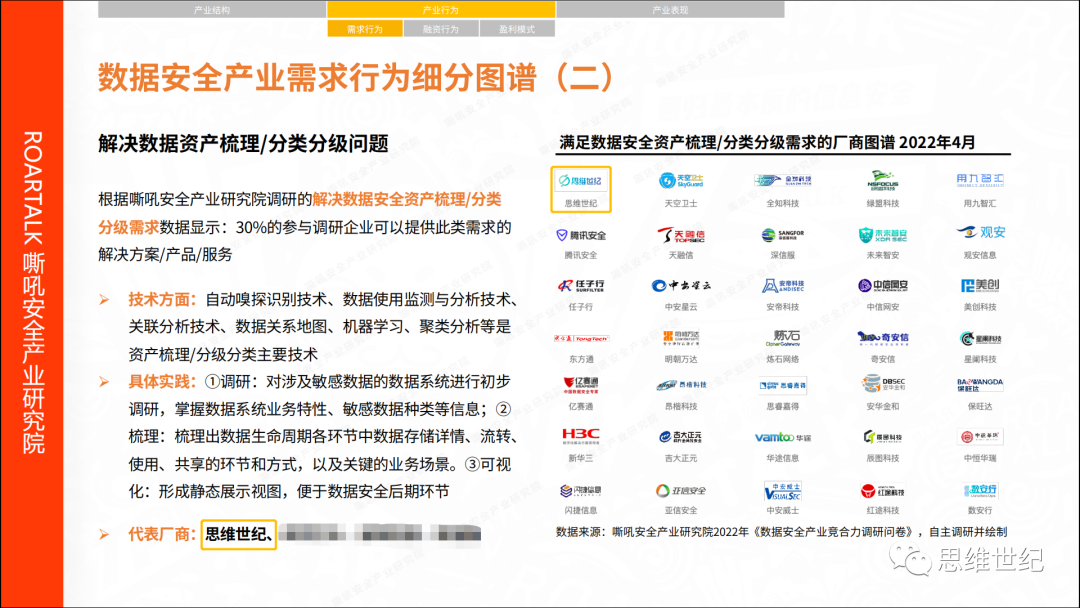Select the highlighted 产业行为 tab
This screenshot has height=608, width=1080.
tap(441, 10)
